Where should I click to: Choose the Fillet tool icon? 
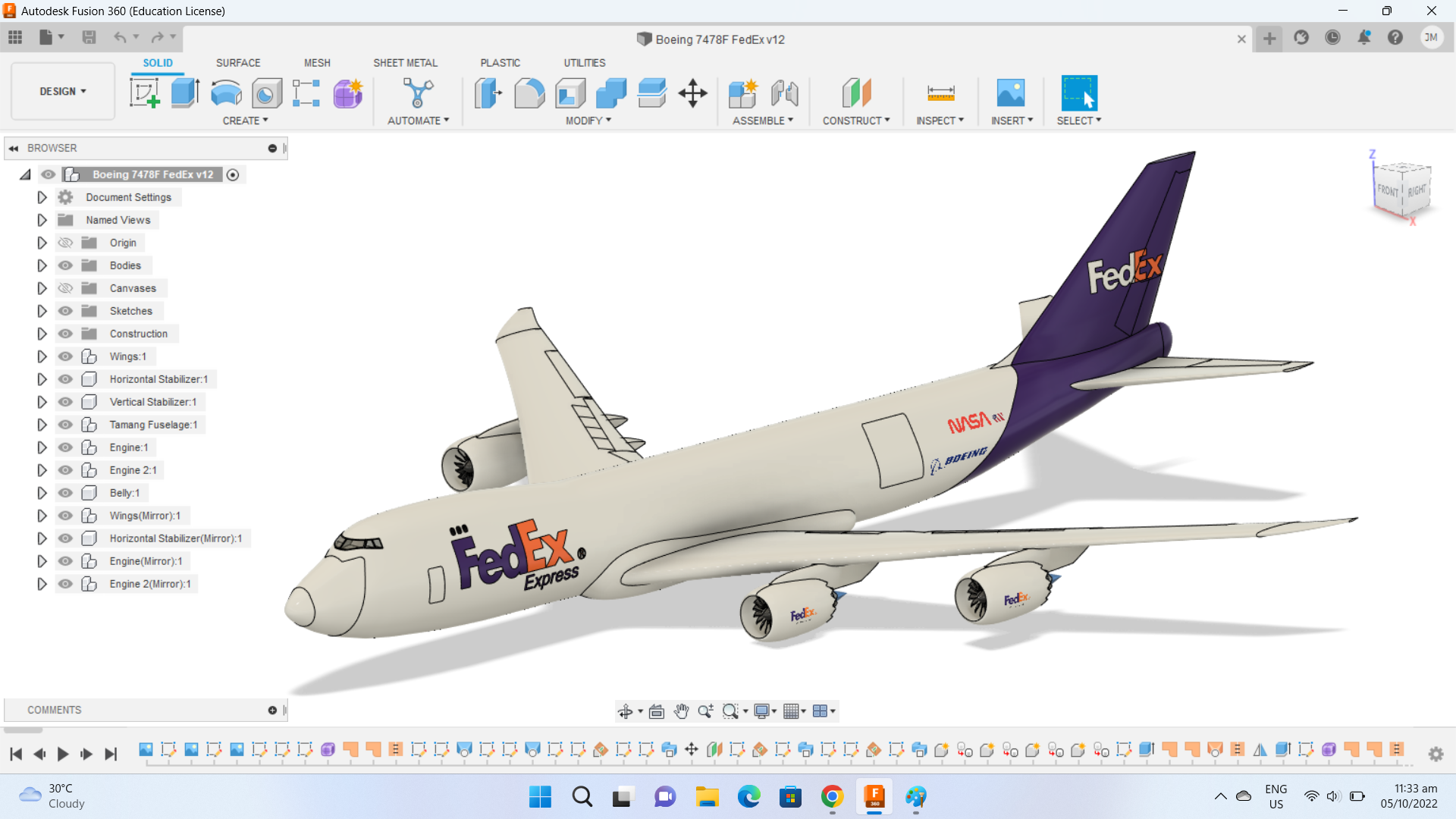[529, 93]
